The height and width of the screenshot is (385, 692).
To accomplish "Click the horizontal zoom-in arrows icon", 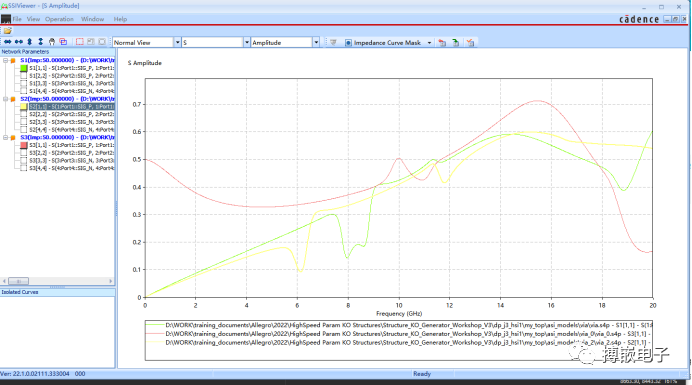I will (8, 42).
